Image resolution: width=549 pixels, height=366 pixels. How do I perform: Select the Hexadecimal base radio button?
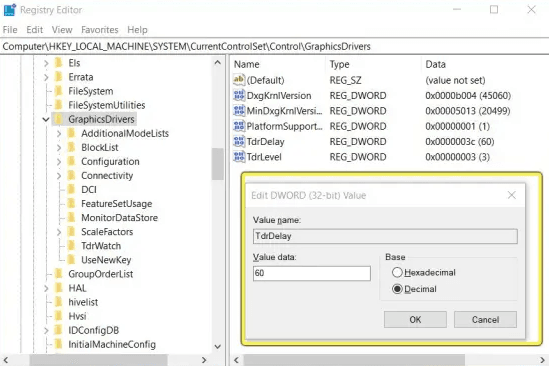pyautogui.click(x=397, y=272)
